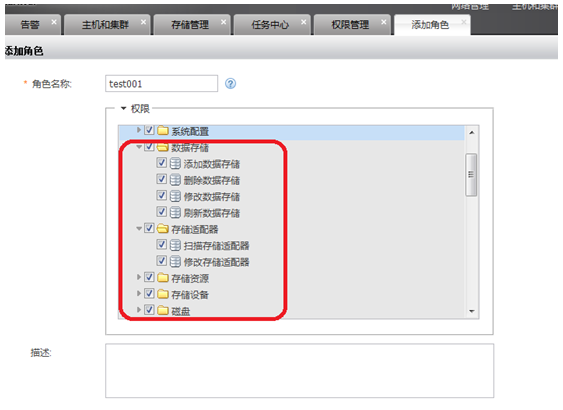Viewport: 563px width, 410px height.
Task: Click the 扫描存储适配器 database icon
Action: click(175, 245)
